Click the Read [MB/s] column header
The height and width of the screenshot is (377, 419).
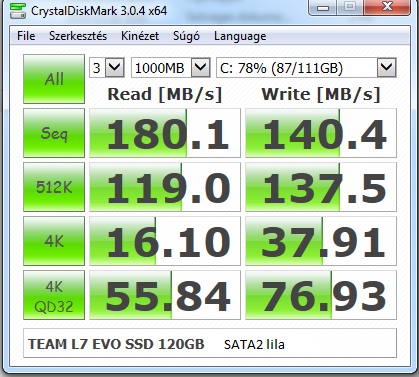tap(165, 94)
